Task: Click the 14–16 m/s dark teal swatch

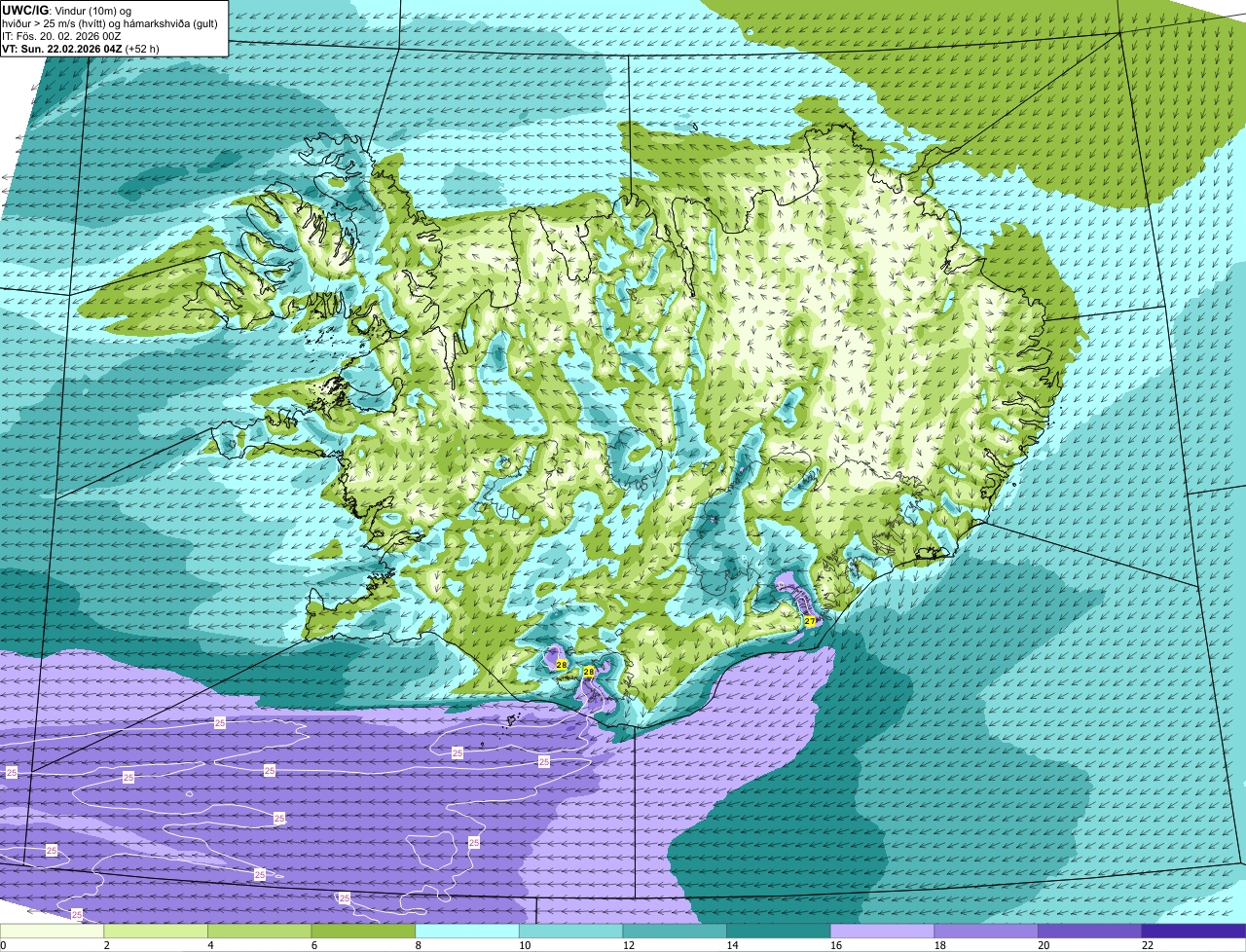Action: [779, 931]
